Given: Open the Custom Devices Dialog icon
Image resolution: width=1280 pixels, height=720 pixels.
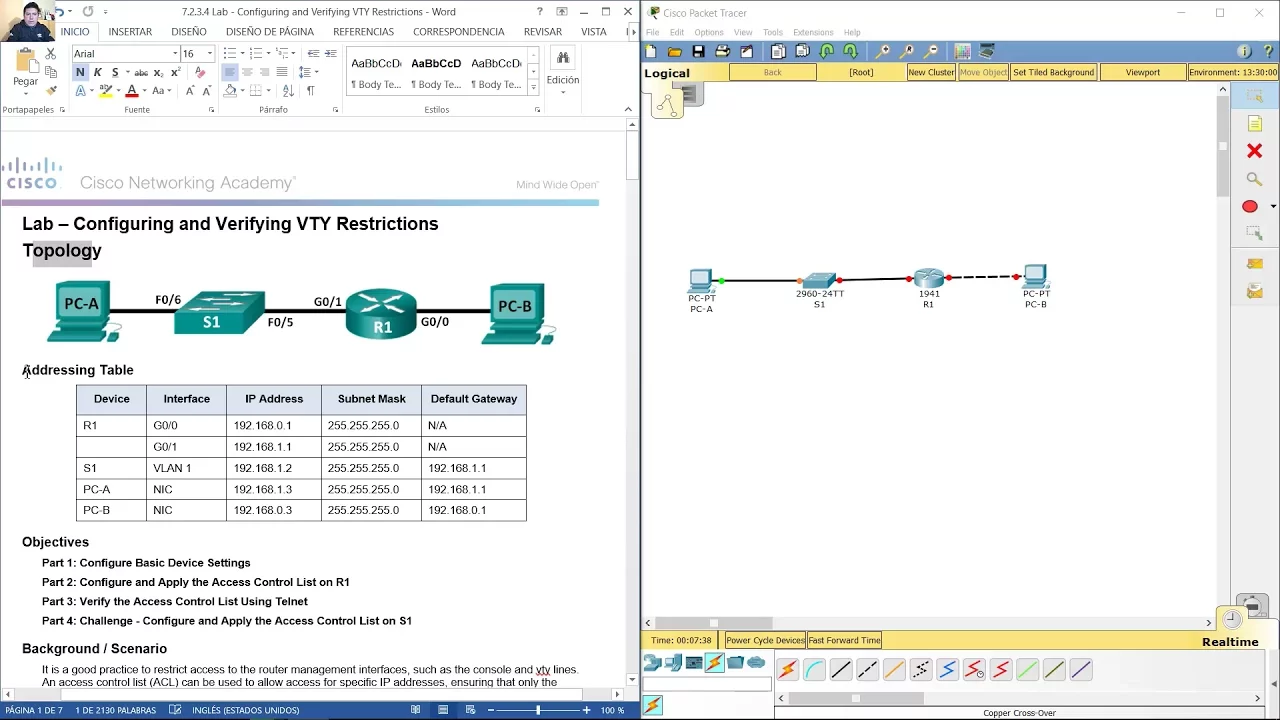Looking at the screenshot, I should (x=986, y=52).
